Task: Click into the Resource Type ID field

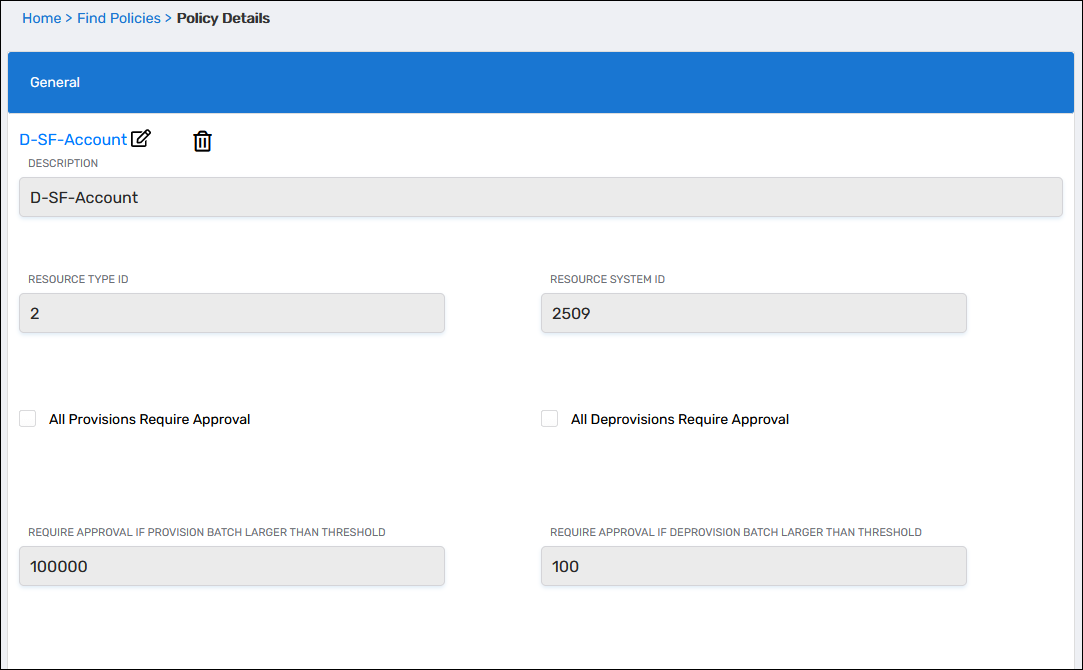Action: pyautogui.click(x=231, y=313)
